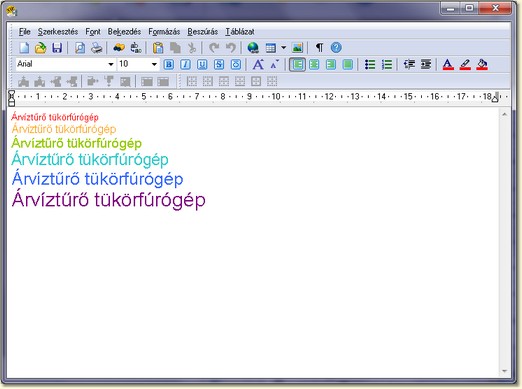This screenshot has height=389, width=522.
Task: Click the second curved-arrow undo/redo icon
Action: point(231,48)
